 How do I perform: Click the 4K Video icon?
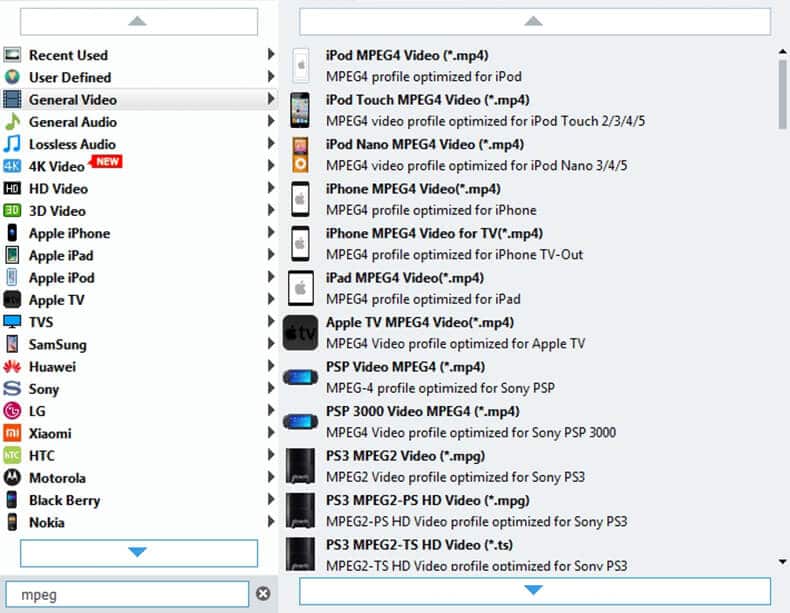click(x=12, y=166)
